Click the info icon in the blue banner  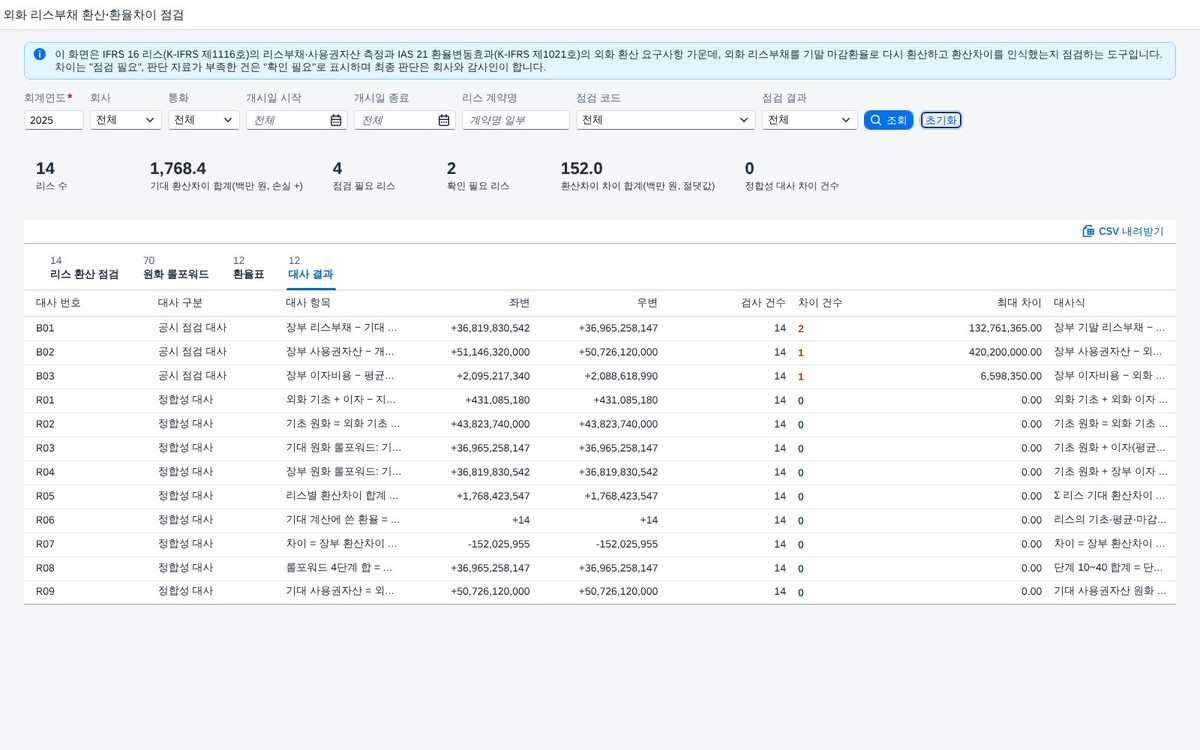click(x=39, y=54)
